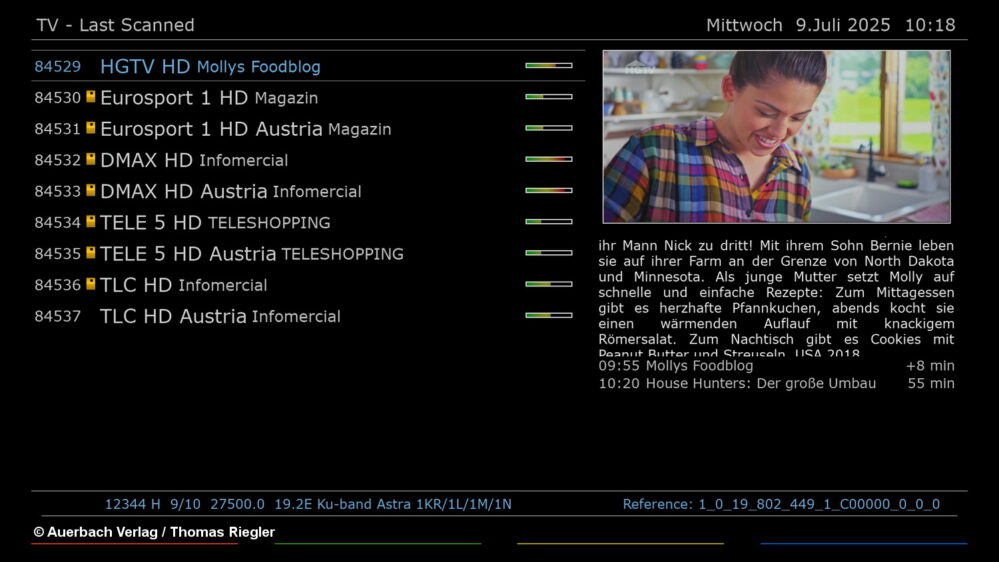
Task: Select DMAX HD Infomercial channel
Action: 308,160
